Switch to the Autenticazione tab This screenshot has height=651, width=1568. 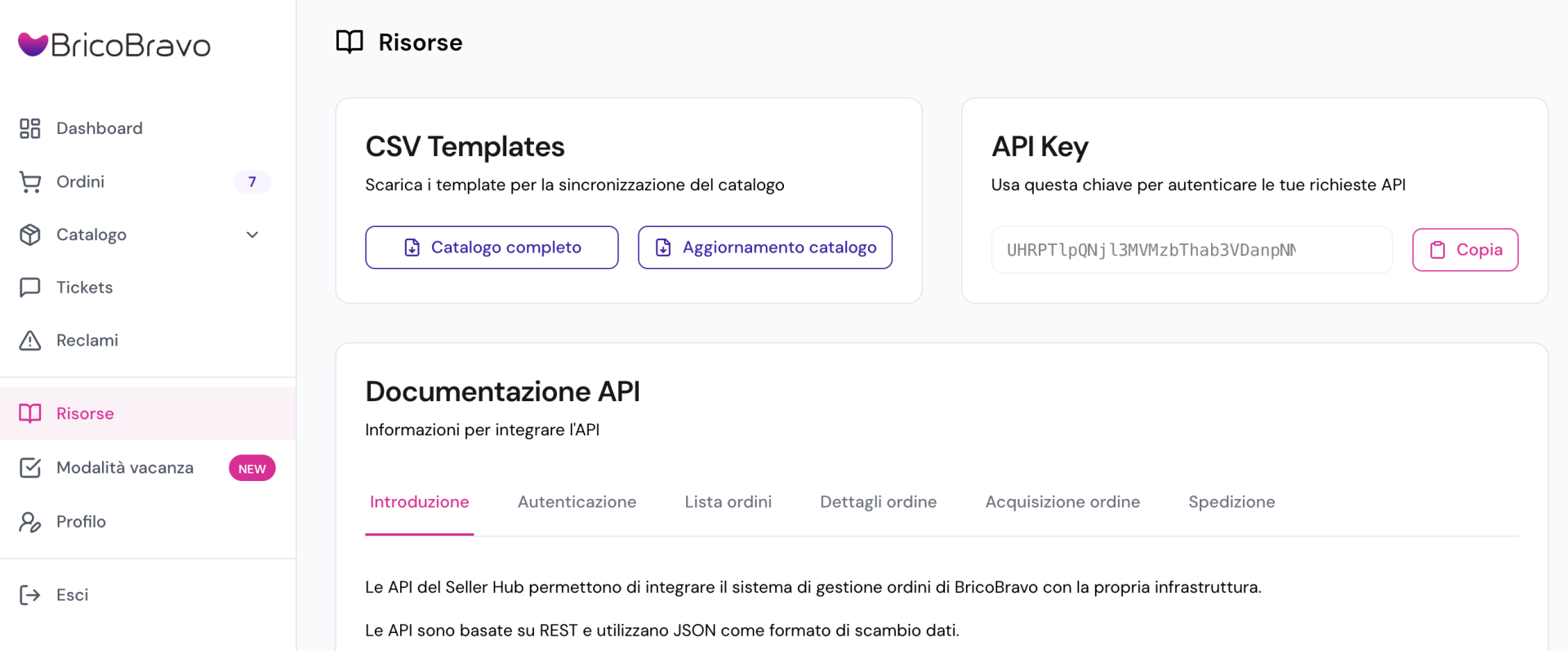577,502
